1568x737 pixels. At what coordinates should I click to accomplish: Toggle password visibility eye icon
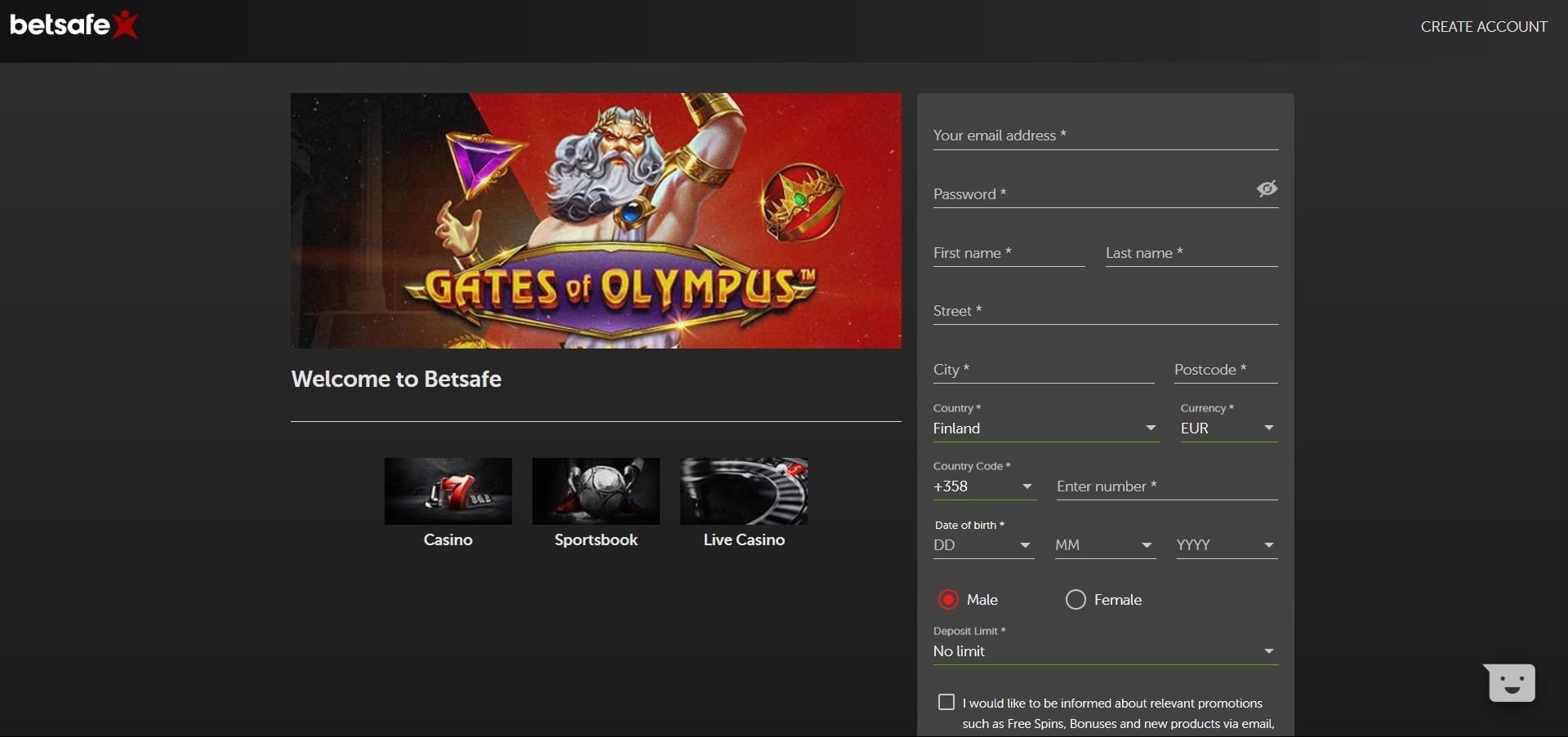pyautogui.click(x=1267, y=189)
